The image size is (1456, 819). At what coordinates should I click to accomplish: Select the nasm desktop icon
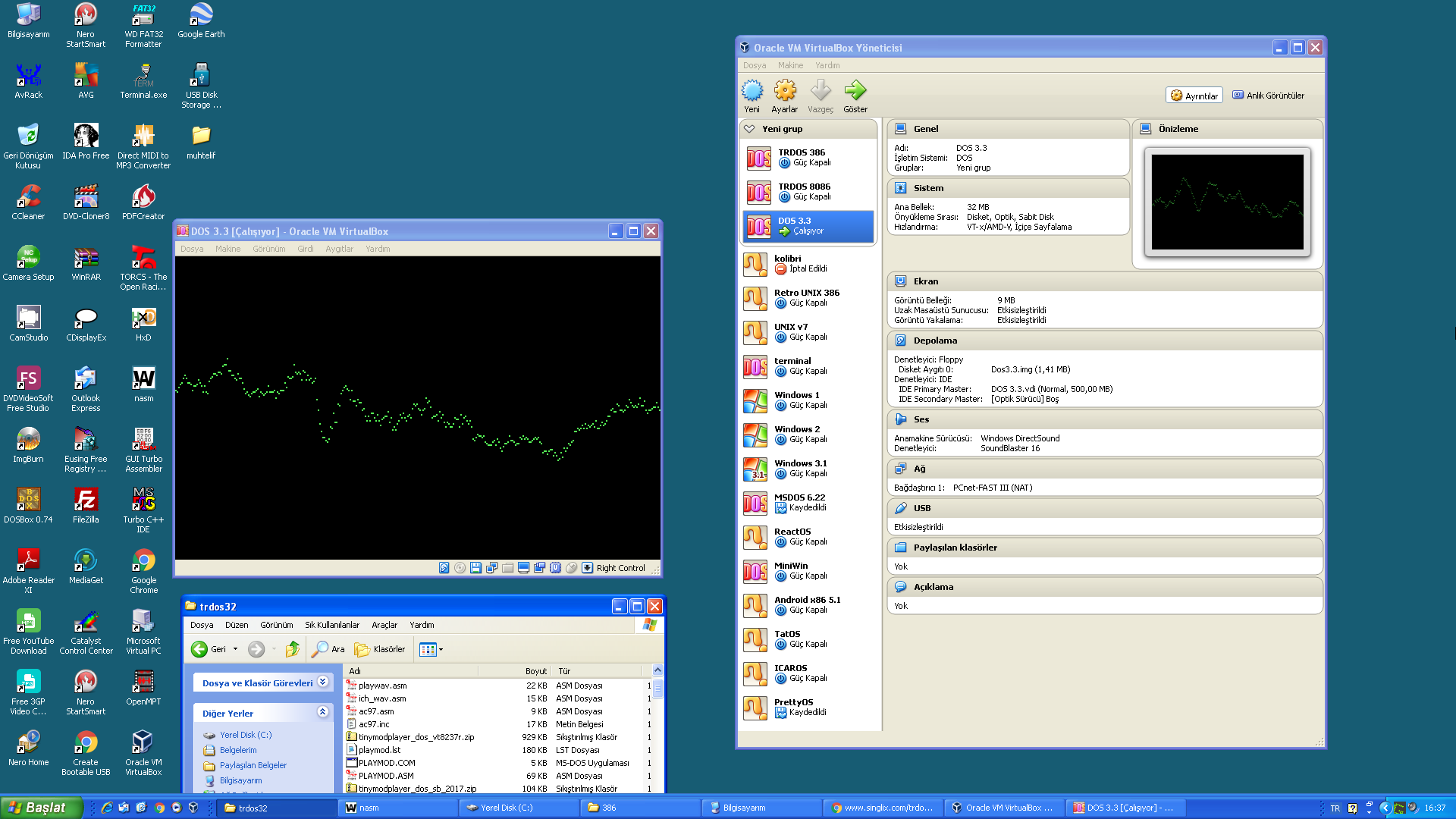(143, 384)
